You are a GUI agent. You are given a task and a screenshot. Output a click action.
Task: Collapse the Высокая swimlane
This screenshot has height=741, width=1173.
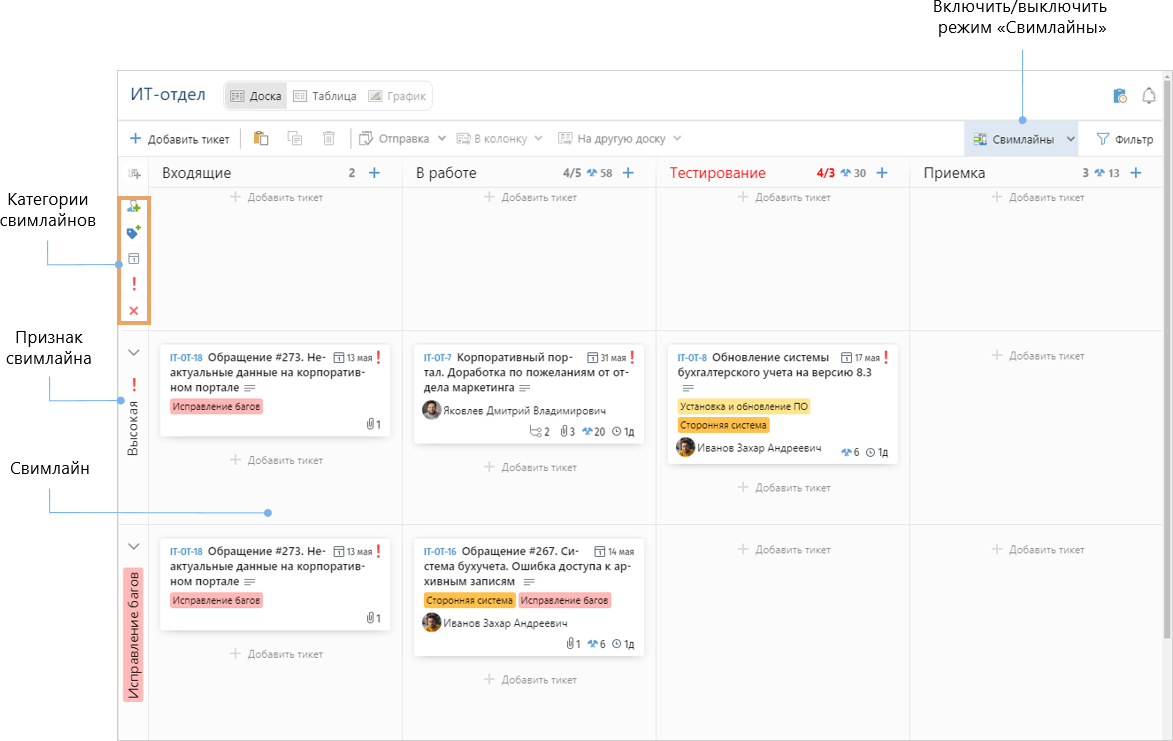(133, 352)
